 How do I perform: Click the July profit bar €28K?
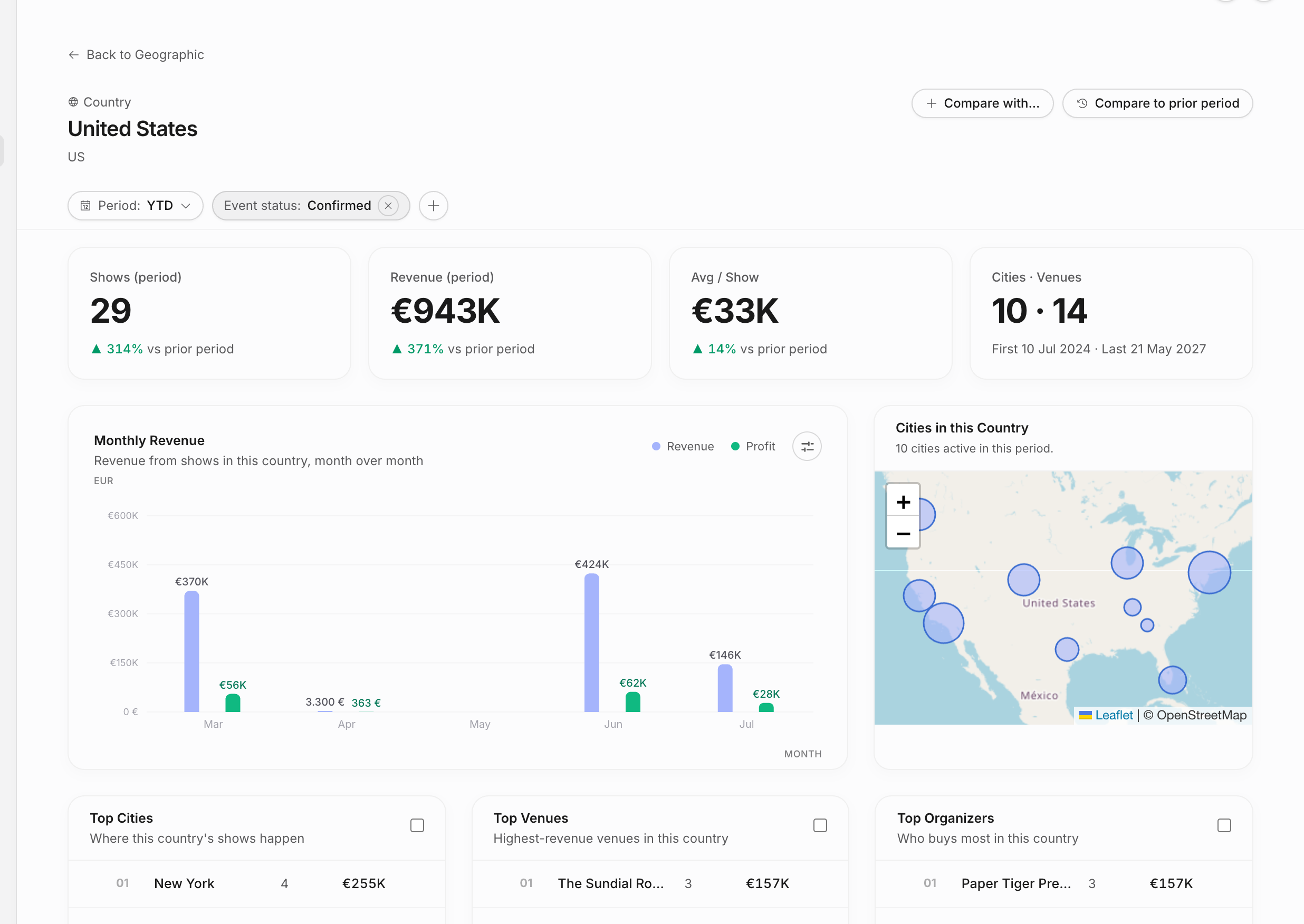pos(766,707)
